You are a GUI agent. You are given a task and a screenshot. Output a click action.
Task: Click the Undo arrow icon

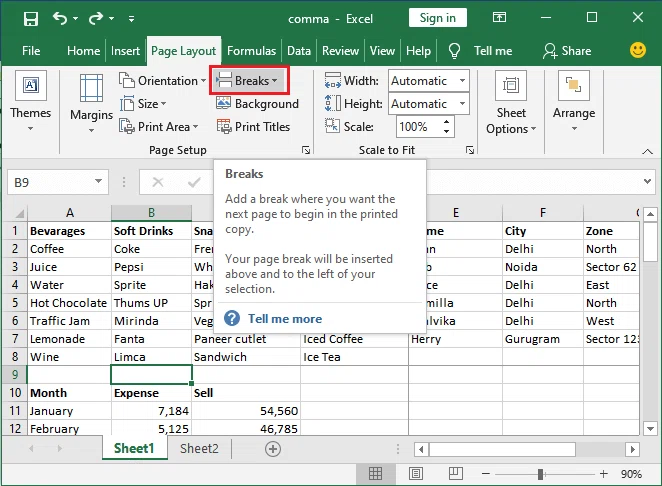click(x=60, y=18)
